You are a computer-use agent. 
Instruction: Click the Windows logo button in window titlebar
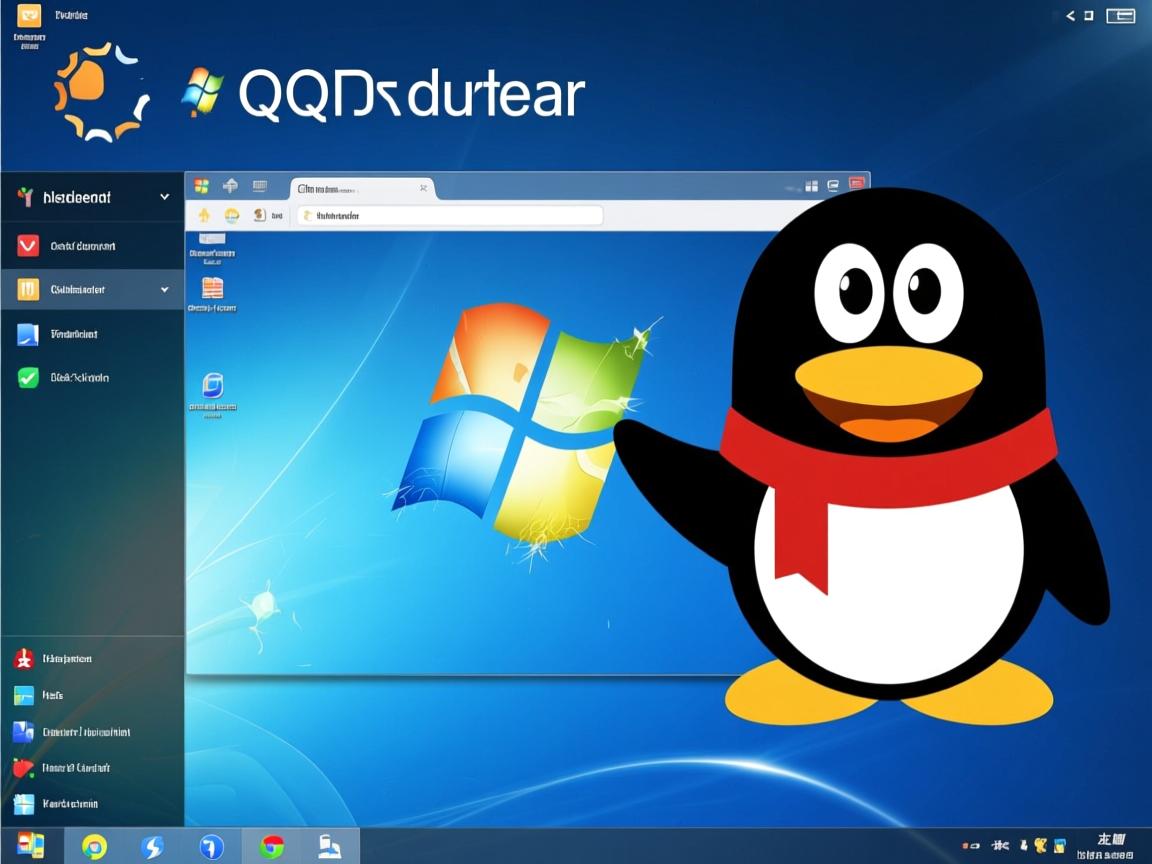coord(201,186)
